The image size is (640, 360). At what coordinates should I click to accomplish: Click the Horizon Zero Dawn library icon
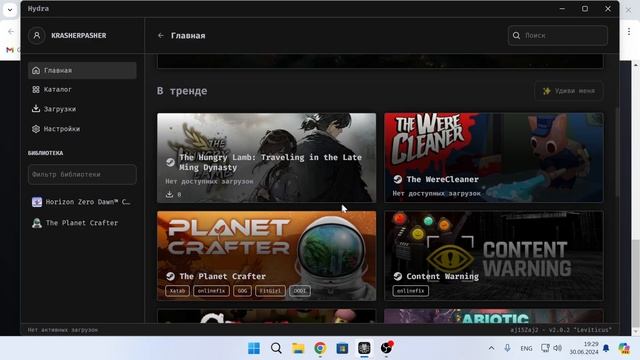tap(37, 202)
